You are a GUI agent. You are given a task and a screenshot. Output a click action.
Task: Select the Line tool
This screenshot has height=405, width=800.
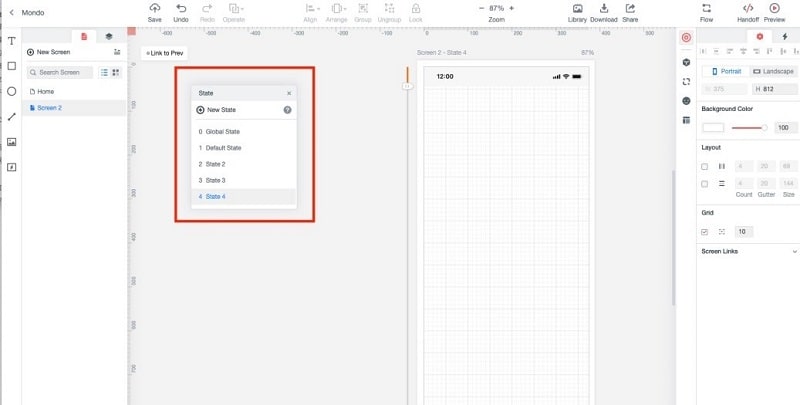click(x=12, y=117)
